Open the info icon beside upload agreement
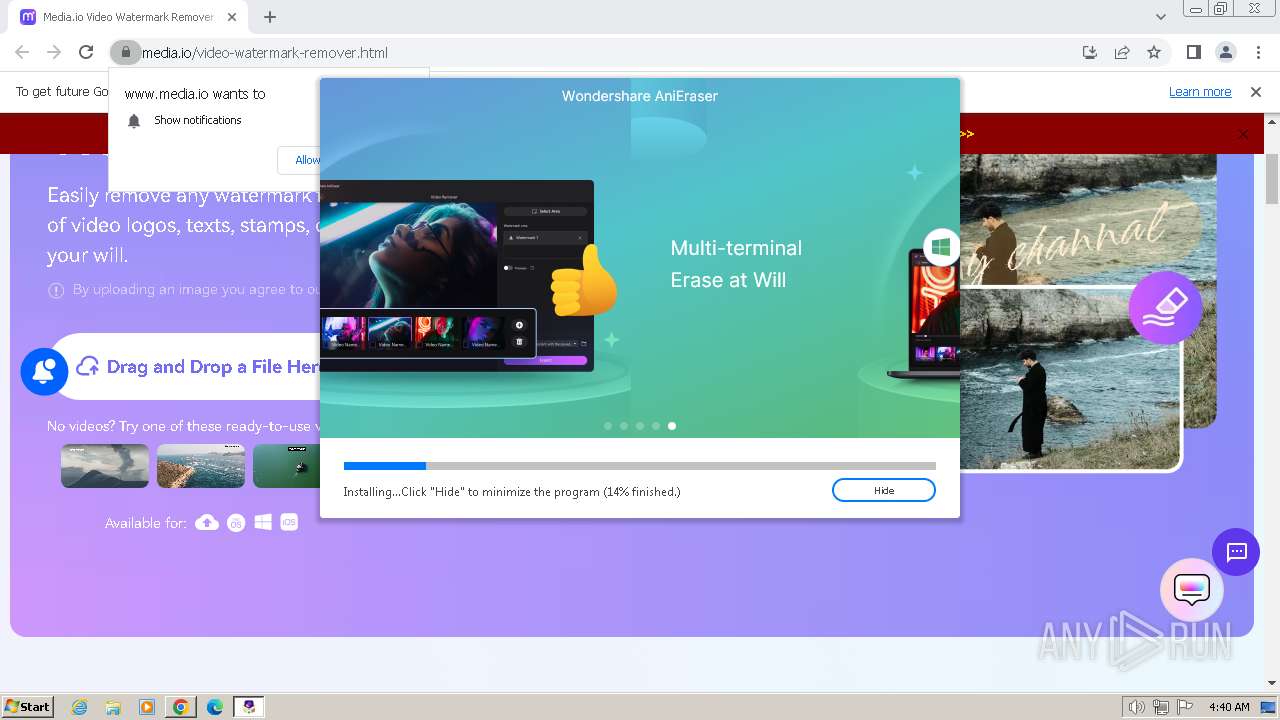 pos(56,290)
